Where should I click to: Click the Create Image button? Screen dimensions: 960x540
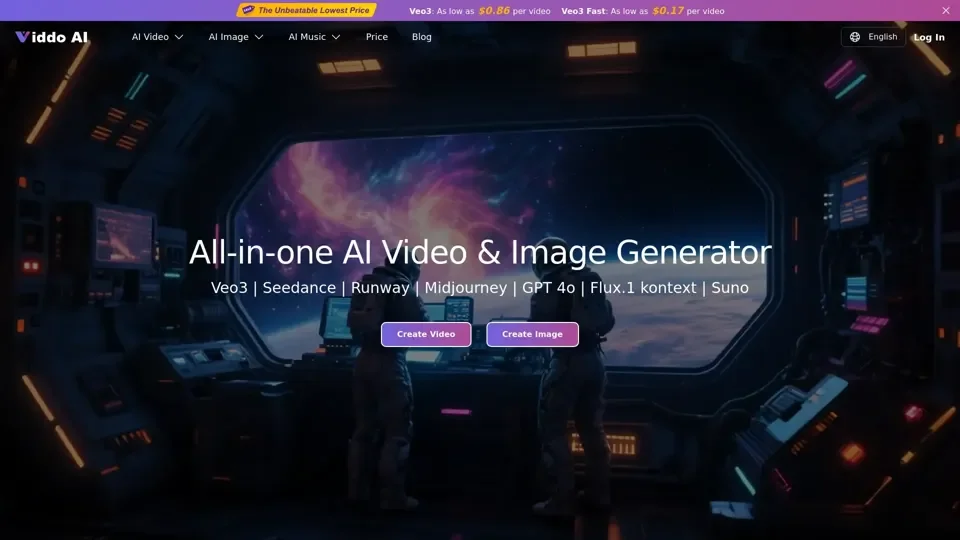(532, 334)
